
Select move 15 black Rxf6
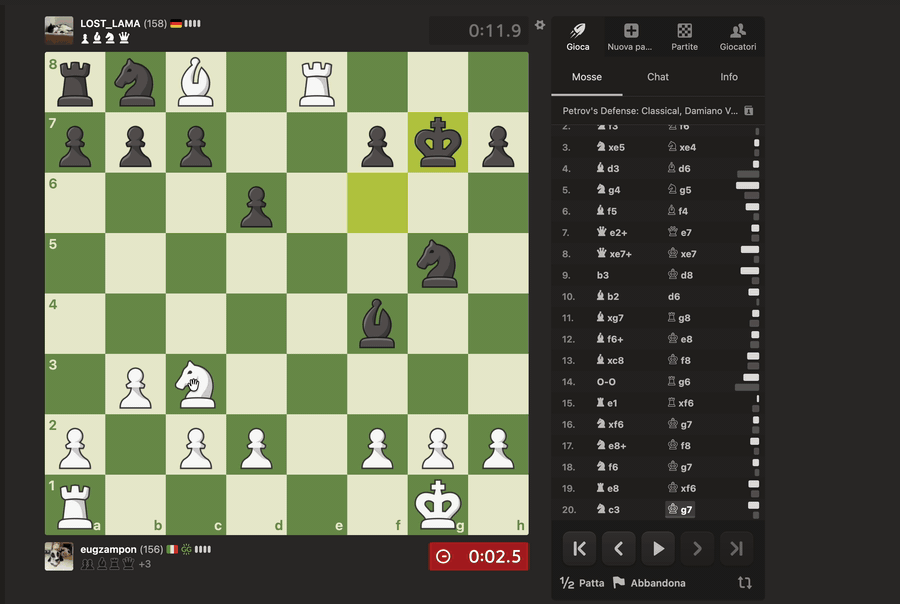[x=681, y=403]
